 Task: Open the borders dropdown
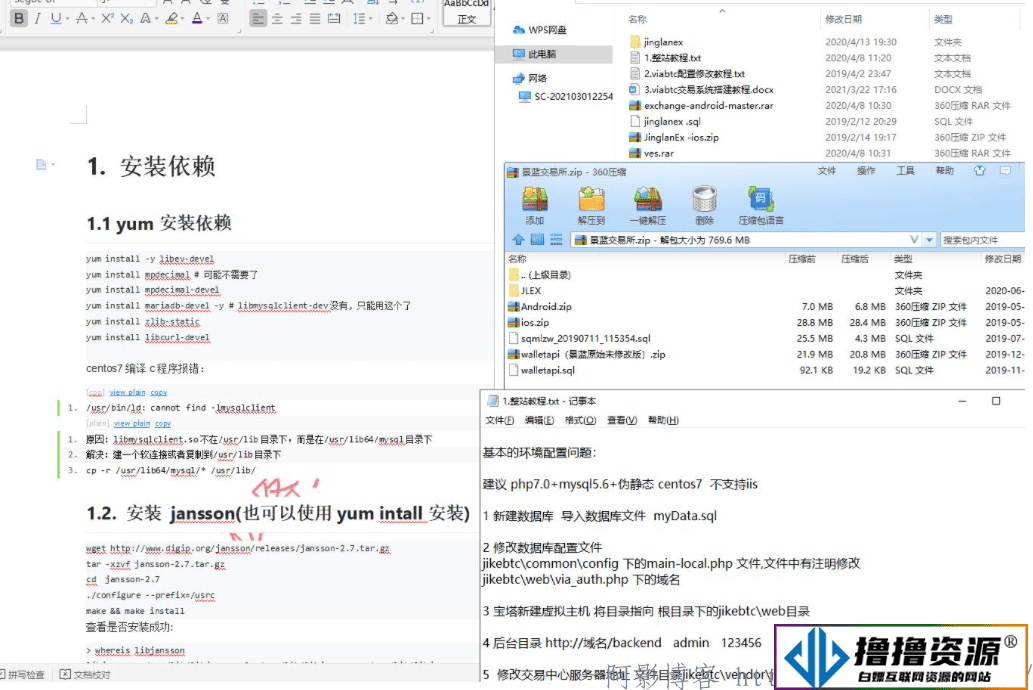click(x=428, y=18)
